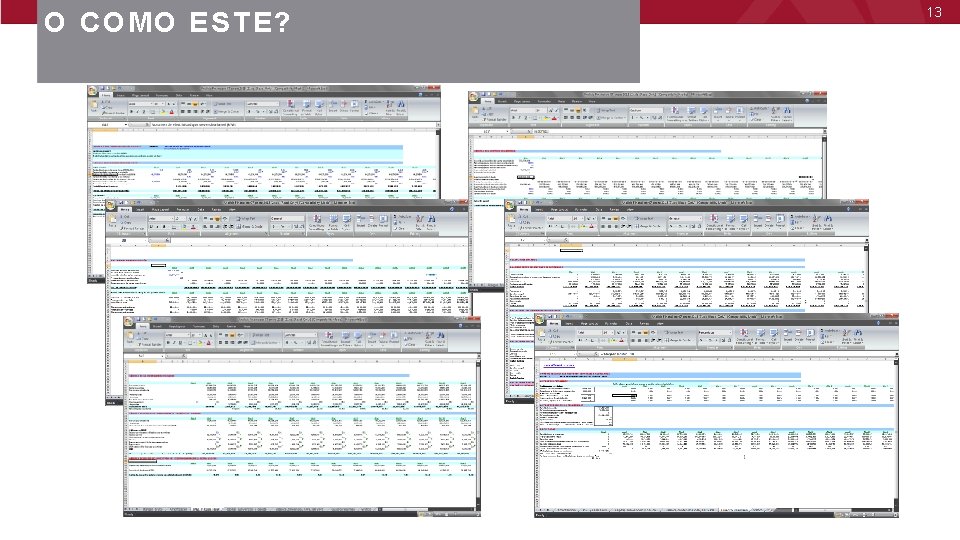Click Paste in bottom-left Excel window

[x=130, y=338]
